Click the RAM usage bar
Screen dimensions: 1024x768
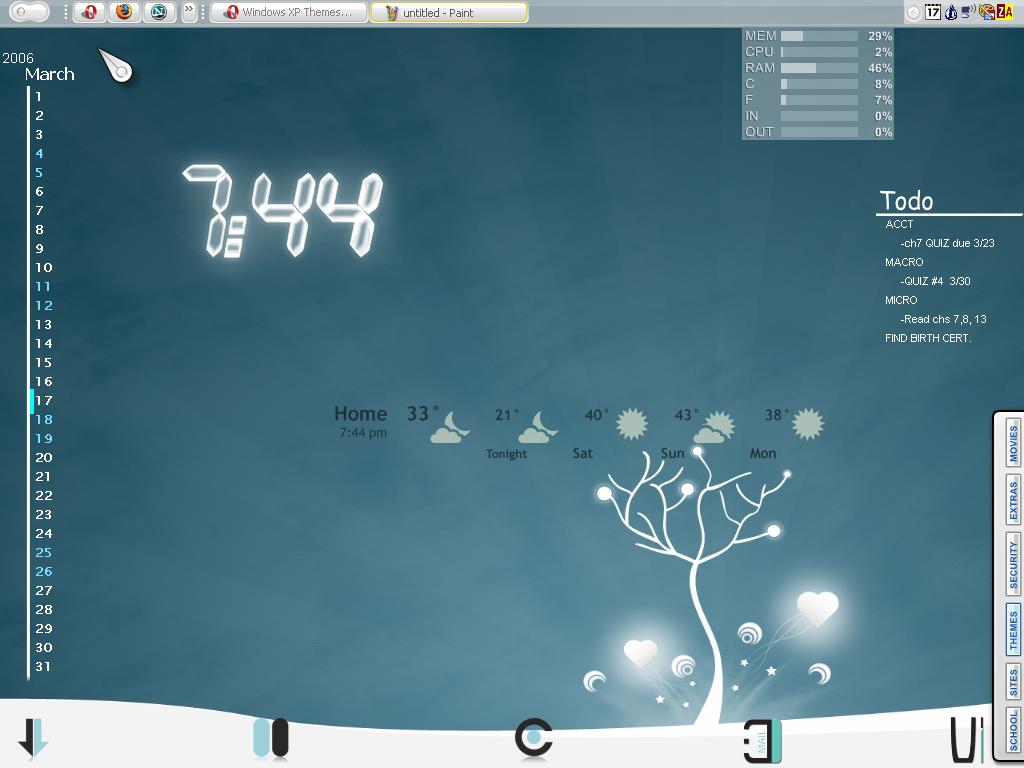819,68
